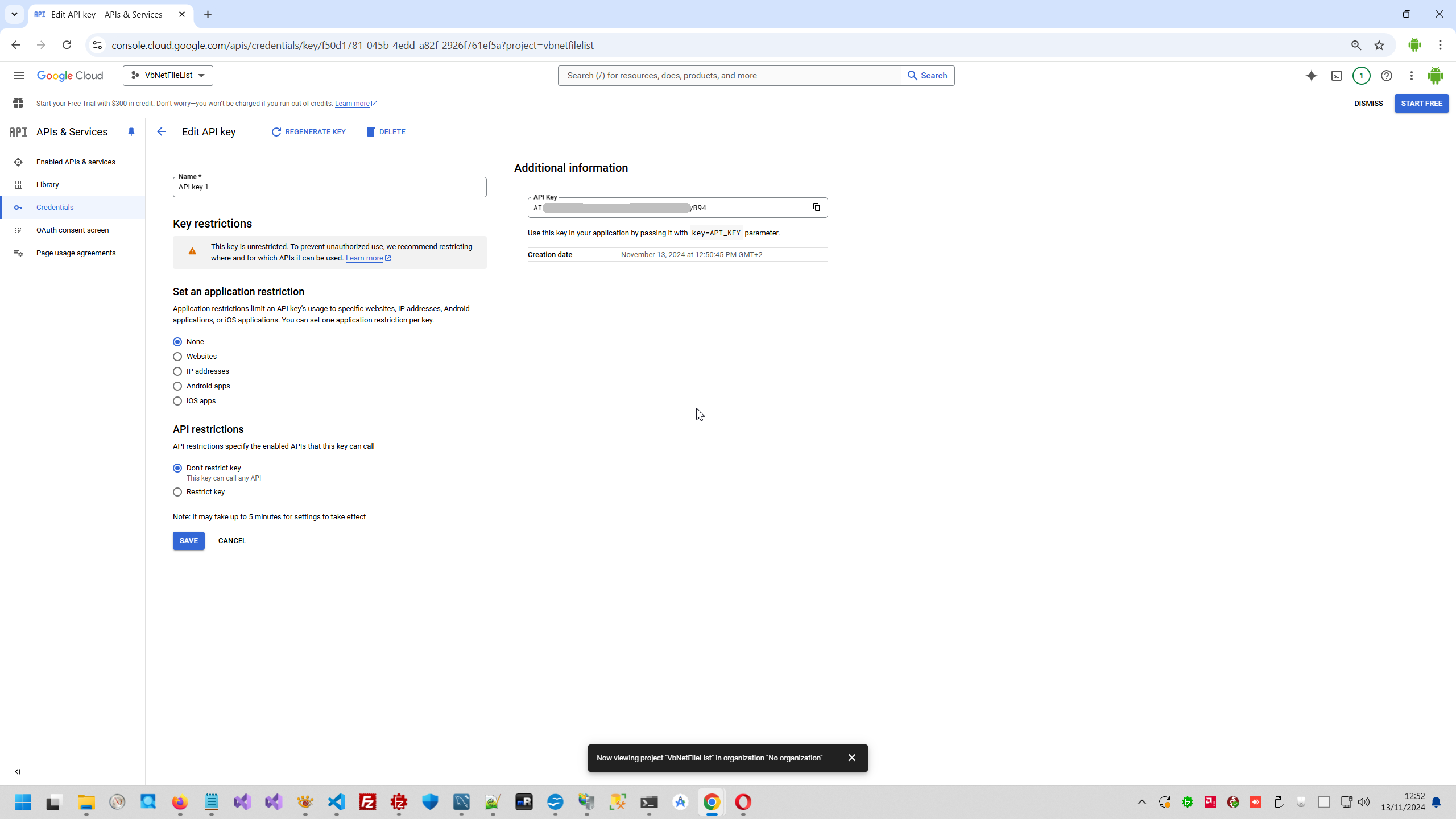Click Learn more about key restrictions

tap(365, 258)
